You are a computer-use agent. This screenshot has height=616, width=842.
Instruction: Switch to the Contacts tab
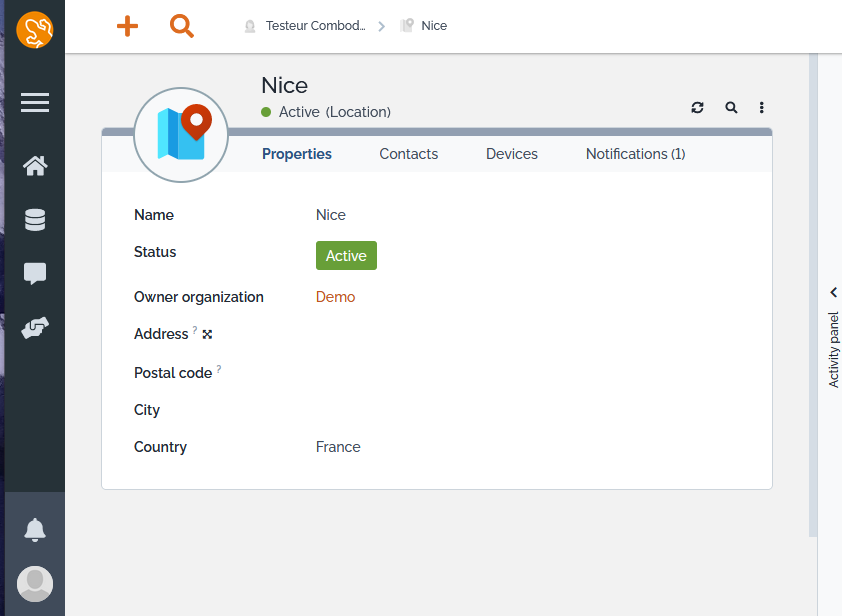(x=408, y=154)
